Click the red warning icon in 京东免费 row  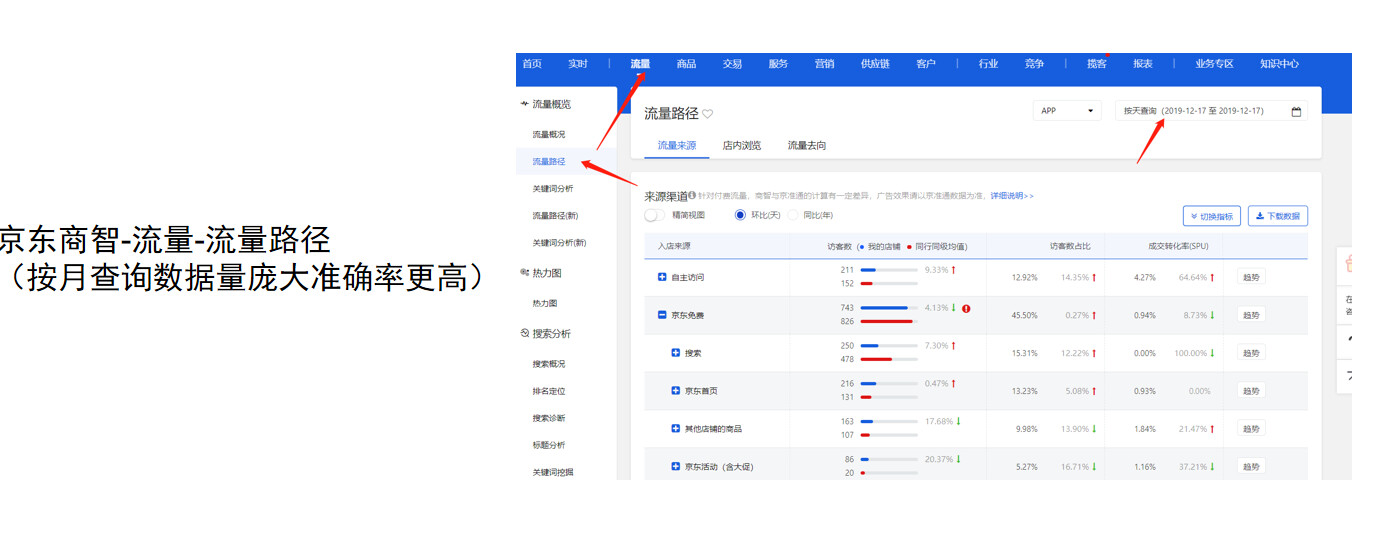(x=966, y=308)
